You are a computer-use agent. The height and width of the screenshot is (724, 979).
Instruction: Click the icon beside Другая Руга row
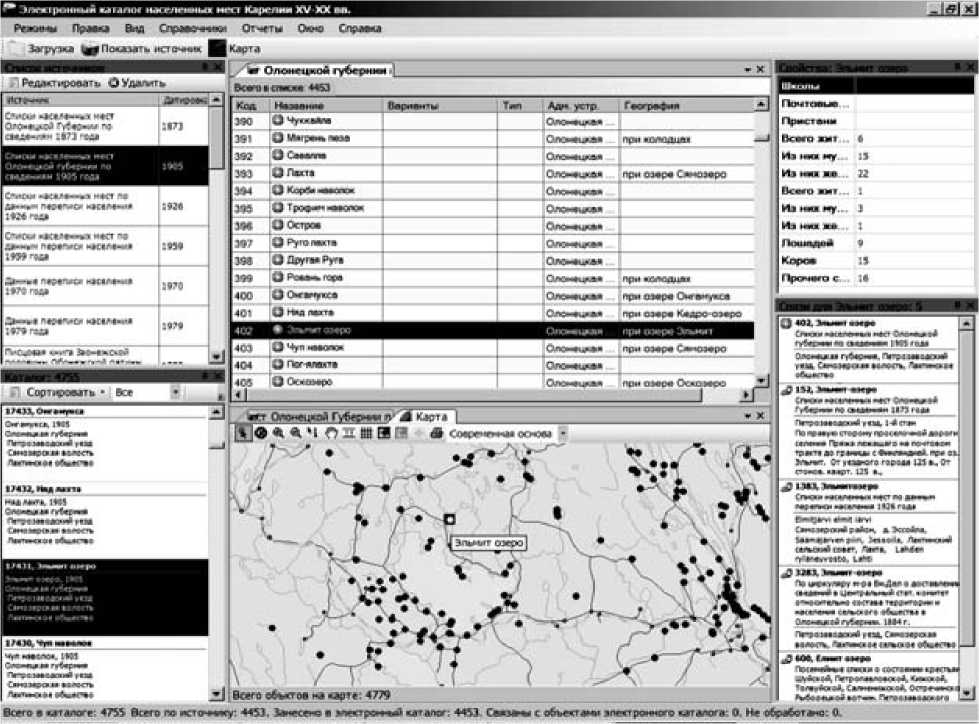(x=278, y=260)
